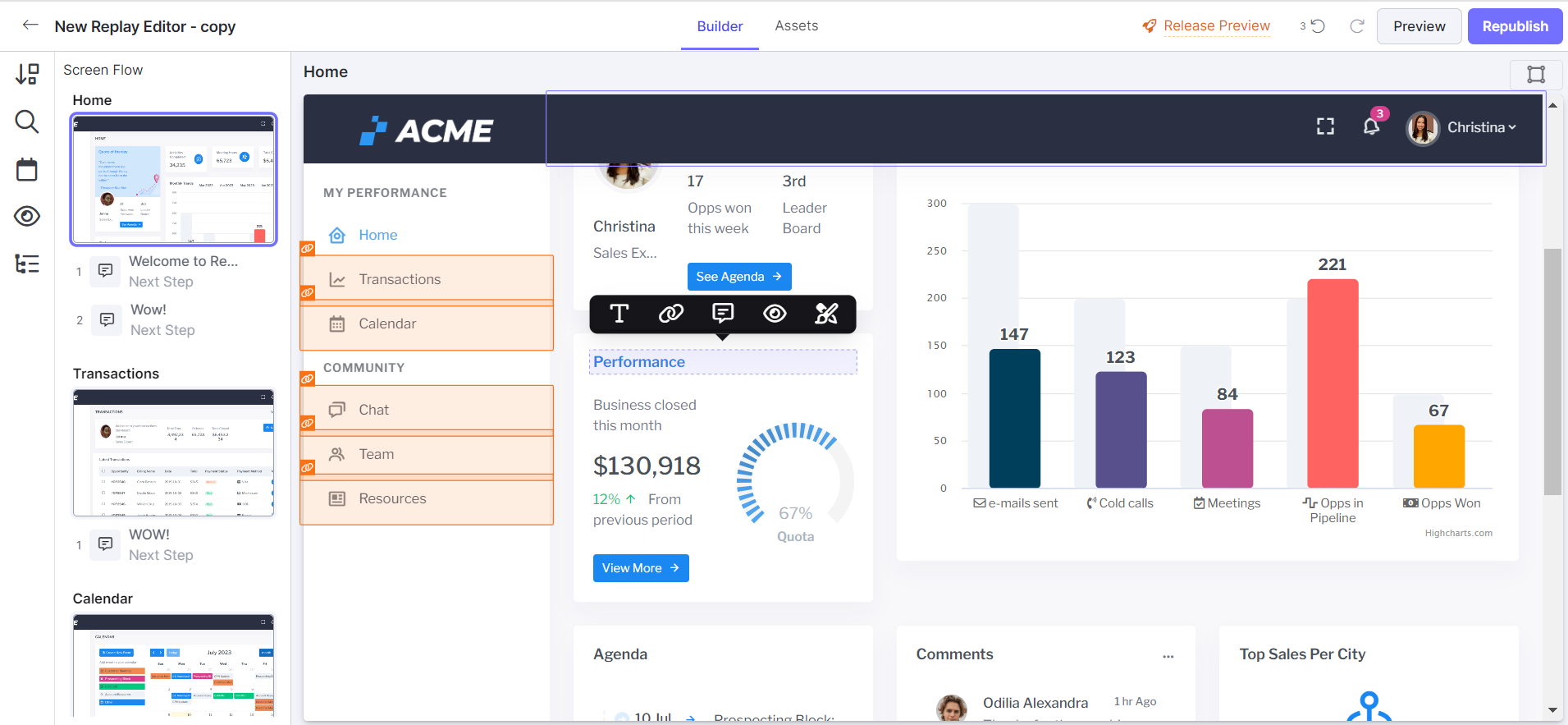Toggle the eye icon in left sidebar
The height and width of the screenshot is (725, 1568).
pos(27,217)
